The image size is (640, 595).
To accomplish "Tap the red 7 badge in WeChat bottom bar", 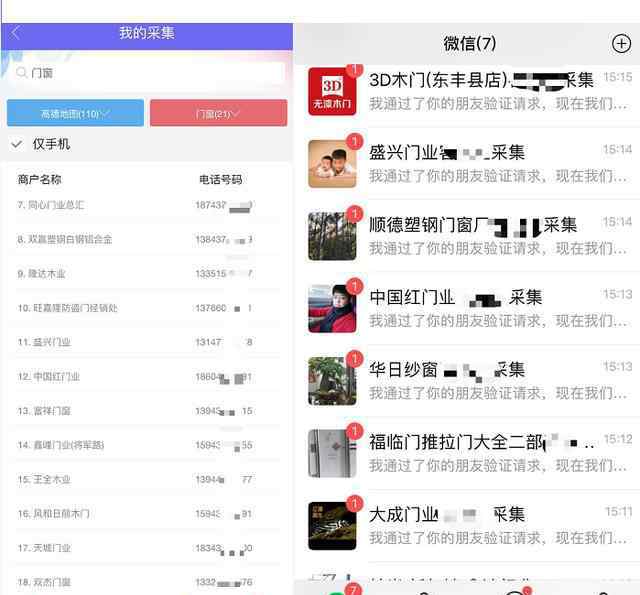I will pyautogui.click(x=353, y=589).
